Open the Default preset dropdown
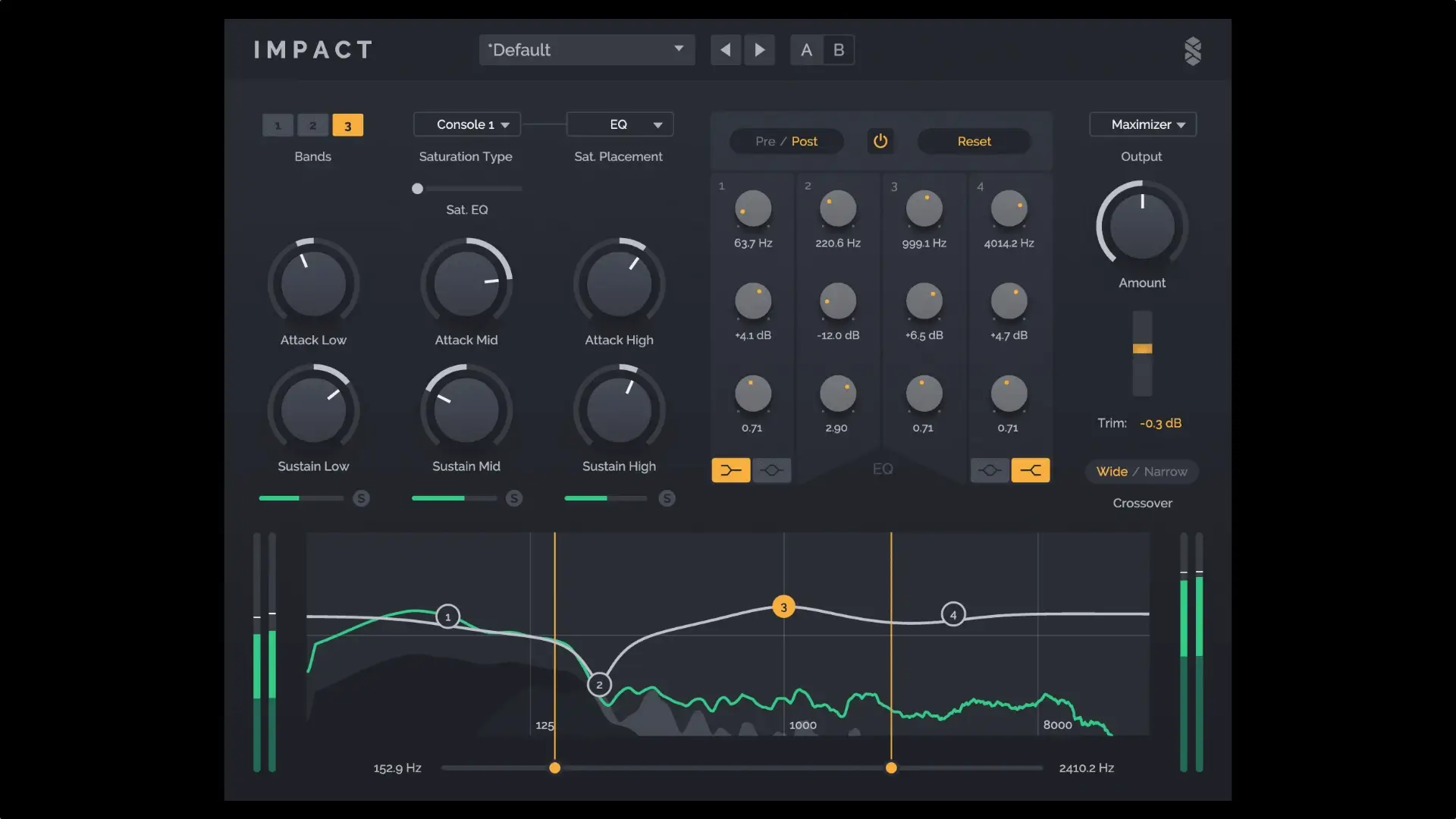The image size is (1456, 819). (x=586, y=50)
